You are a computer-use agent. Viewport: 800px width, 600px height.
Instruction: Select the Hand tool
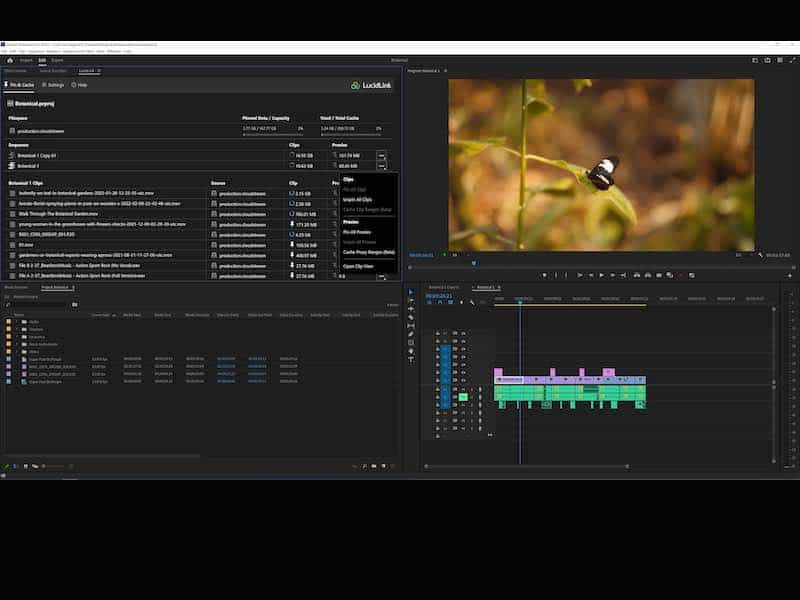(x=410, y=351)
